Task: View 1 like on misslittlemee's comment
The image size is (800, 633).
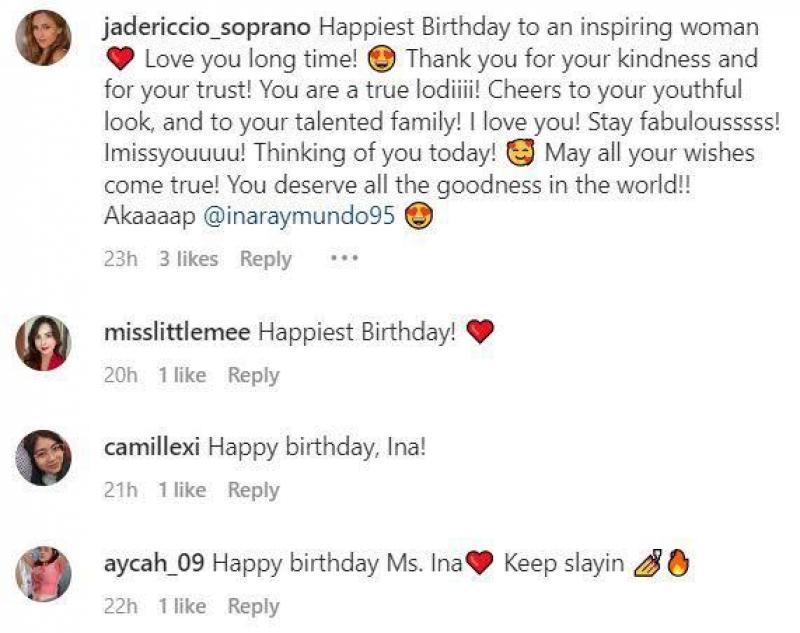Action: click(x=182, y=375)
